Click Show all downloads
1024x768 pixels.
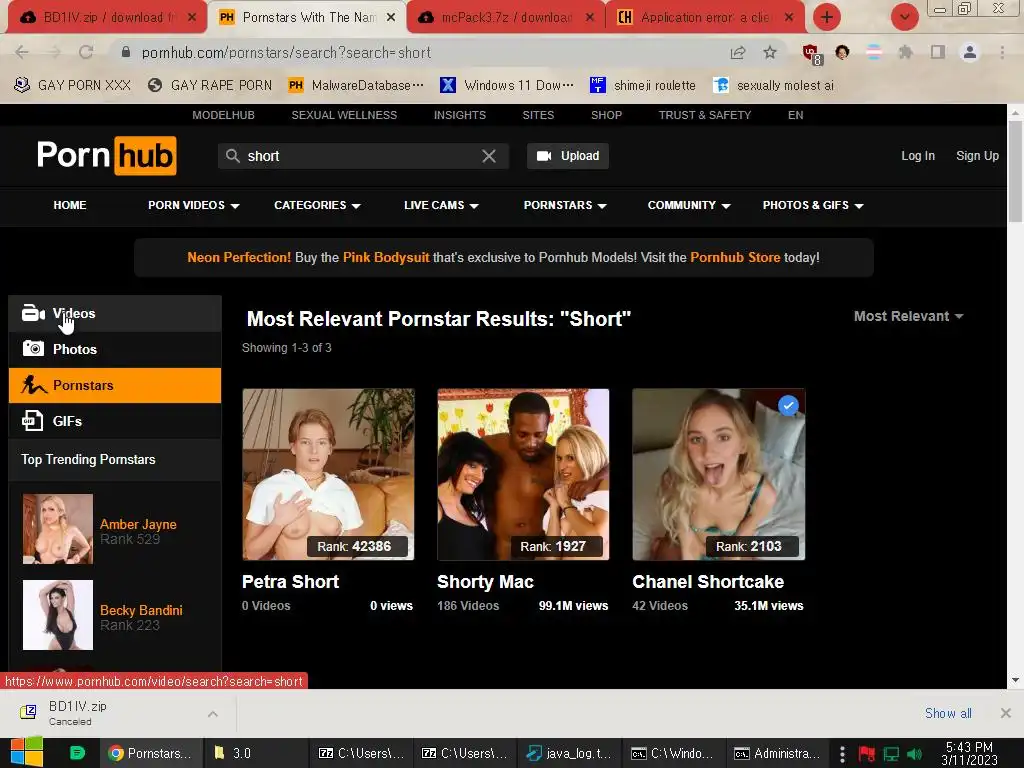pyautogui.click(x=948, y=713)
